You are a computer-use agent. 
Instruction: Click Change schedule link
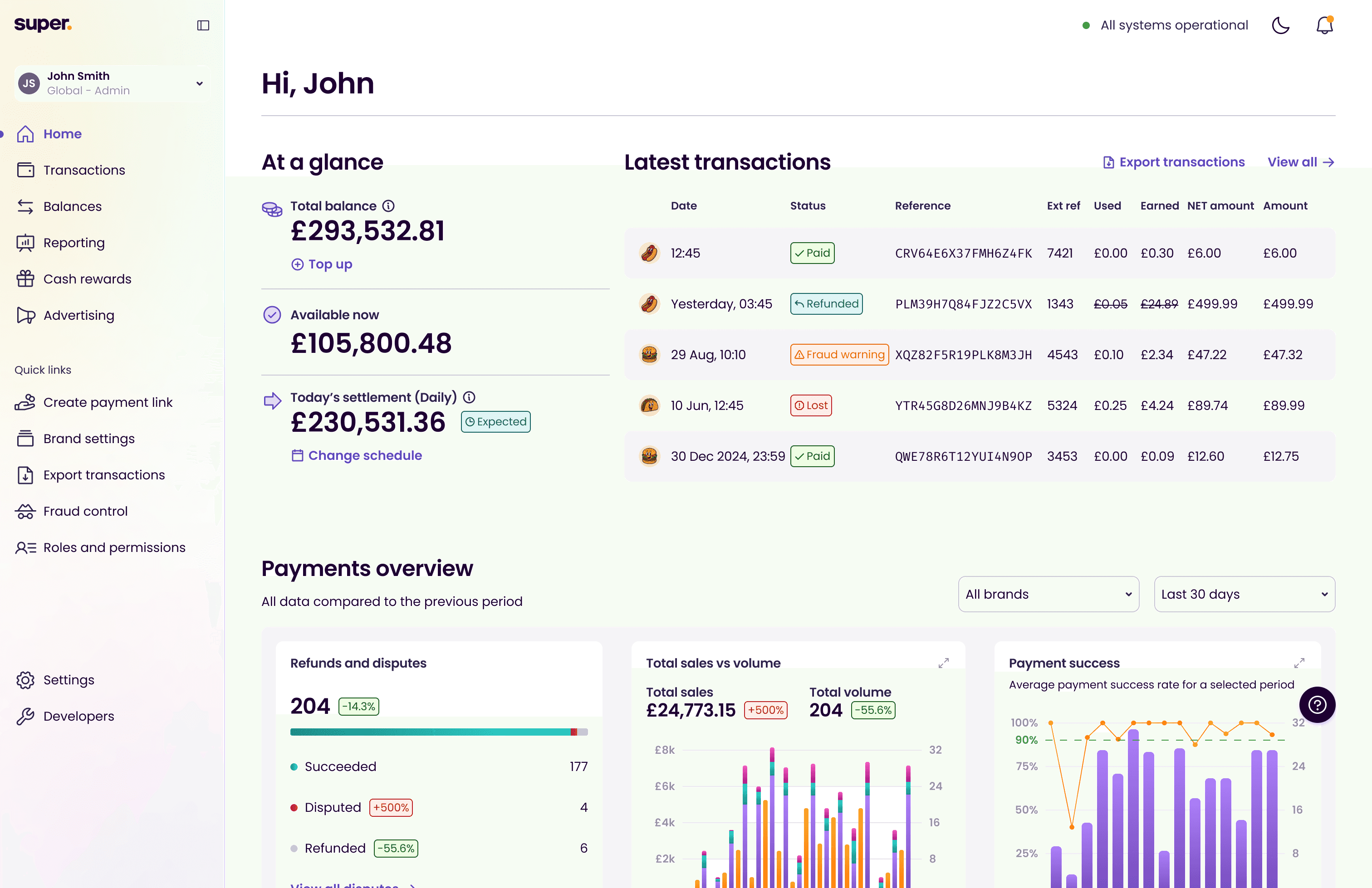(x=364, y=455)
